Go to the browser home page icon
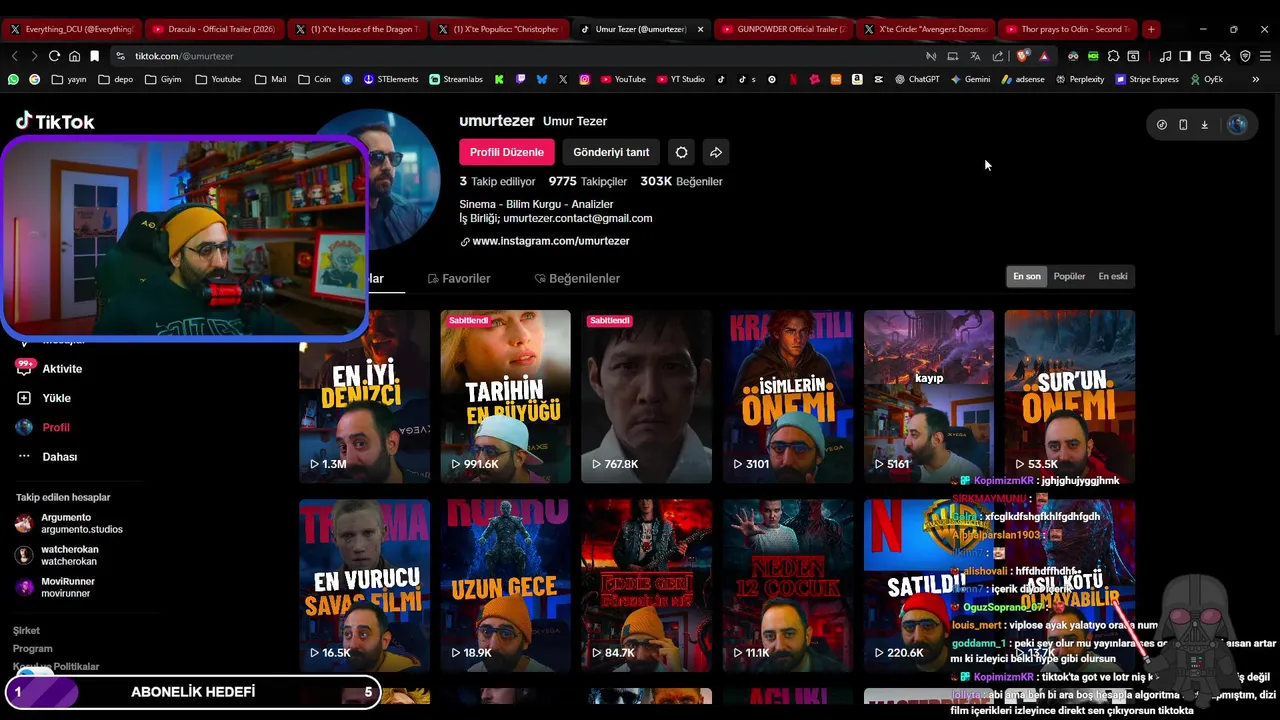This screenshot has height=720, width=1280. pyautogui.click(x=74, y=56)
